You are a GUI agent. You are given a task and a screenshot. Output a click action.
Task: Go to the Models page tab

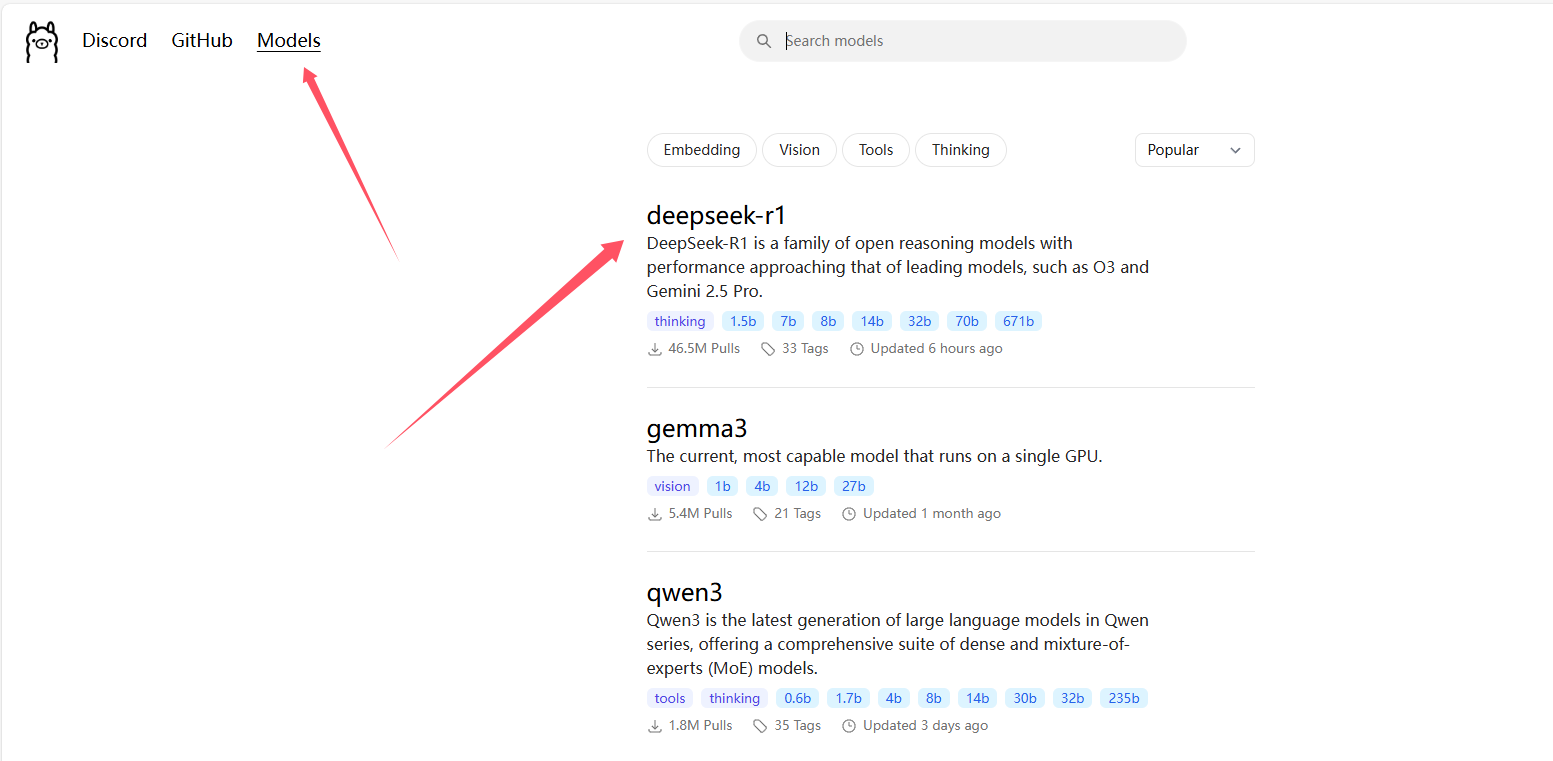pos(289,41)
